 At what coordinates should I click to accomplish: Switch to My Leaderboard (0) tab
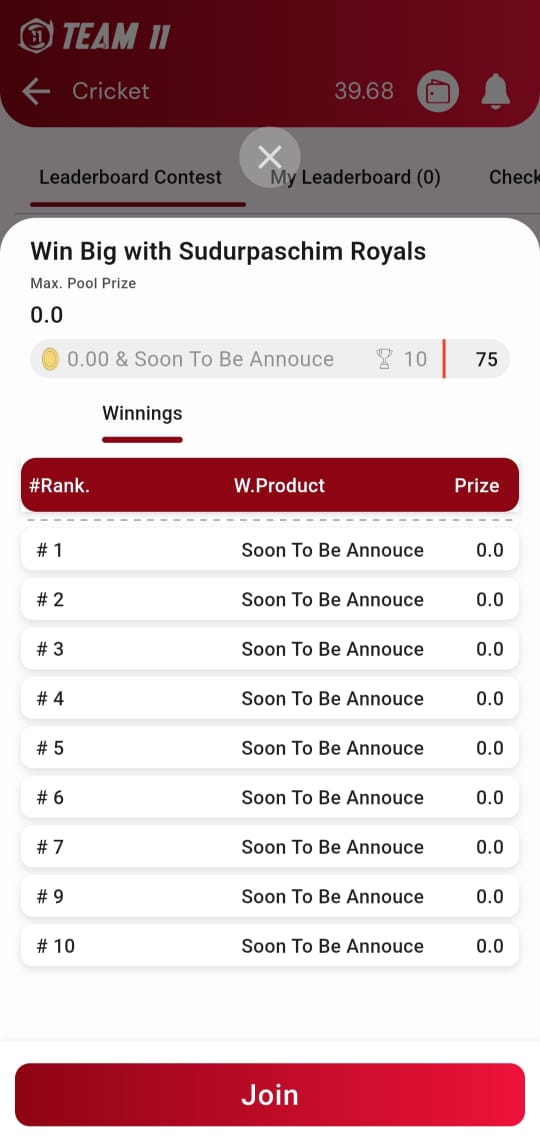[356, 177]
